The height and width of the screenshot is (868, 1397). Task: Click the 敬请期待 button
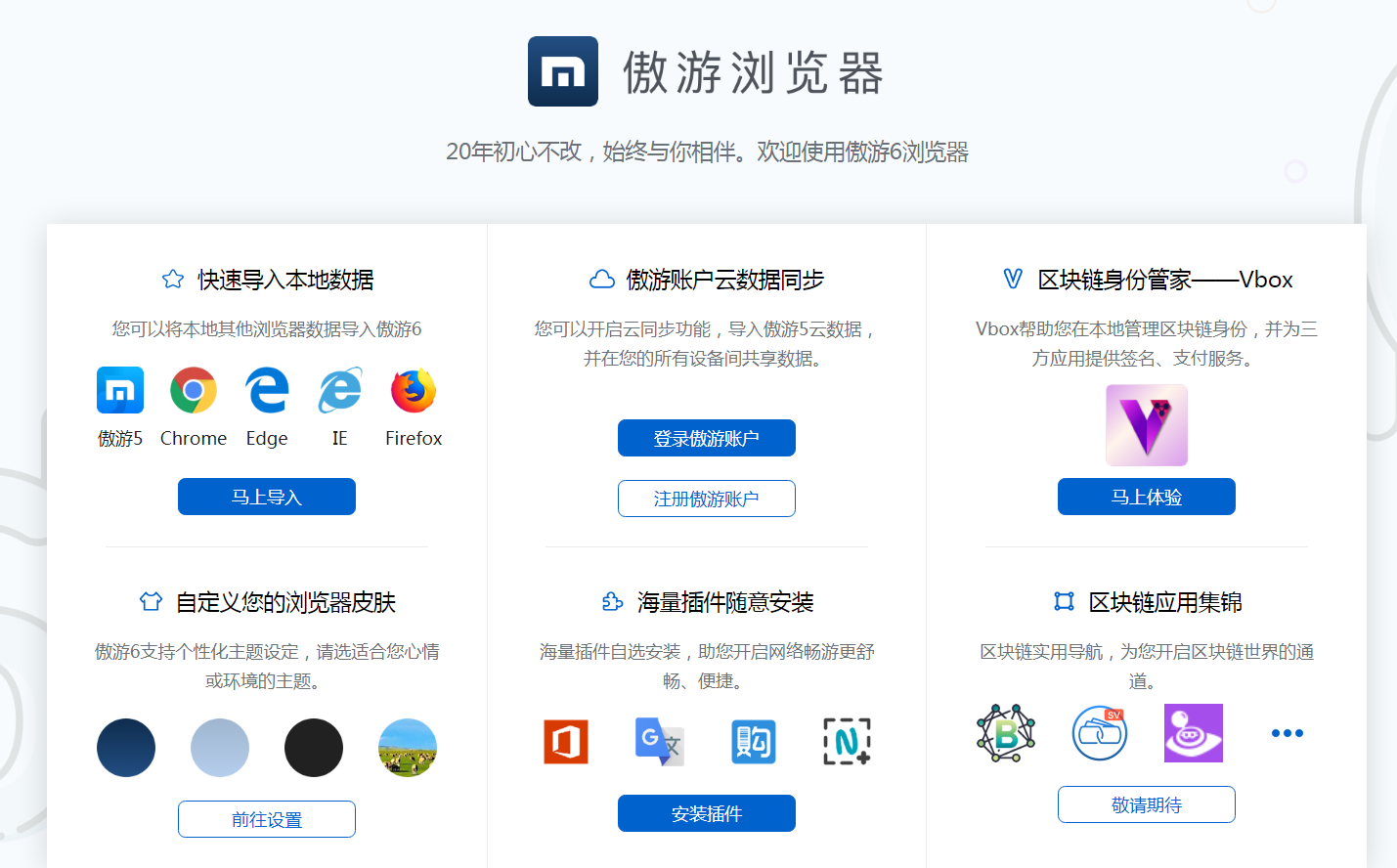[1147, 804]
